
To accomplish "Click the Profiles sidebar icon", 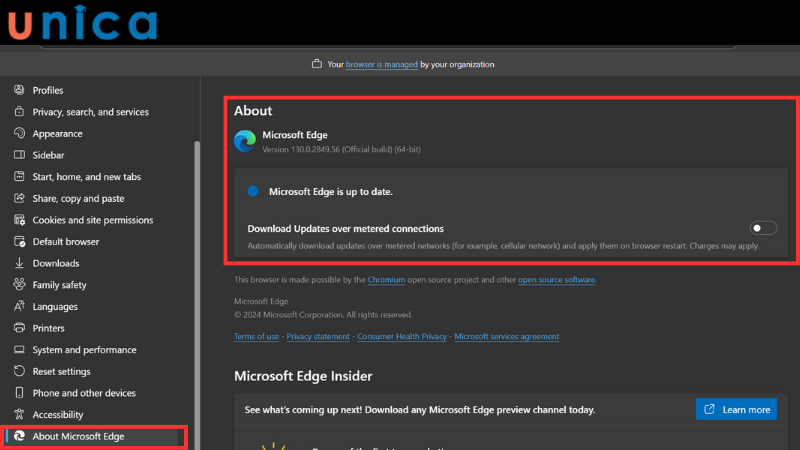I will (19, 90).
